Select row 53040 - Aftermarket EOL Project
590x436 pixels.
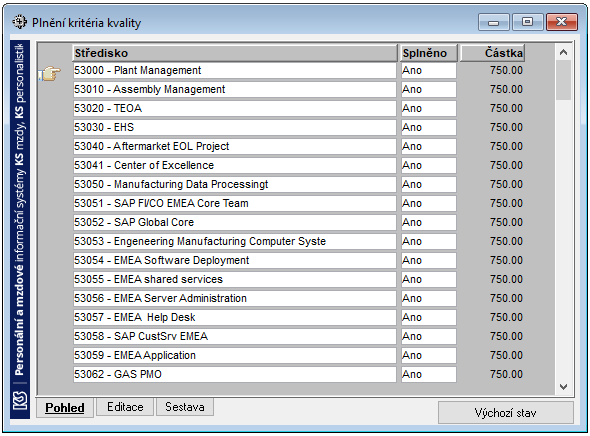(x=235, y=146)
